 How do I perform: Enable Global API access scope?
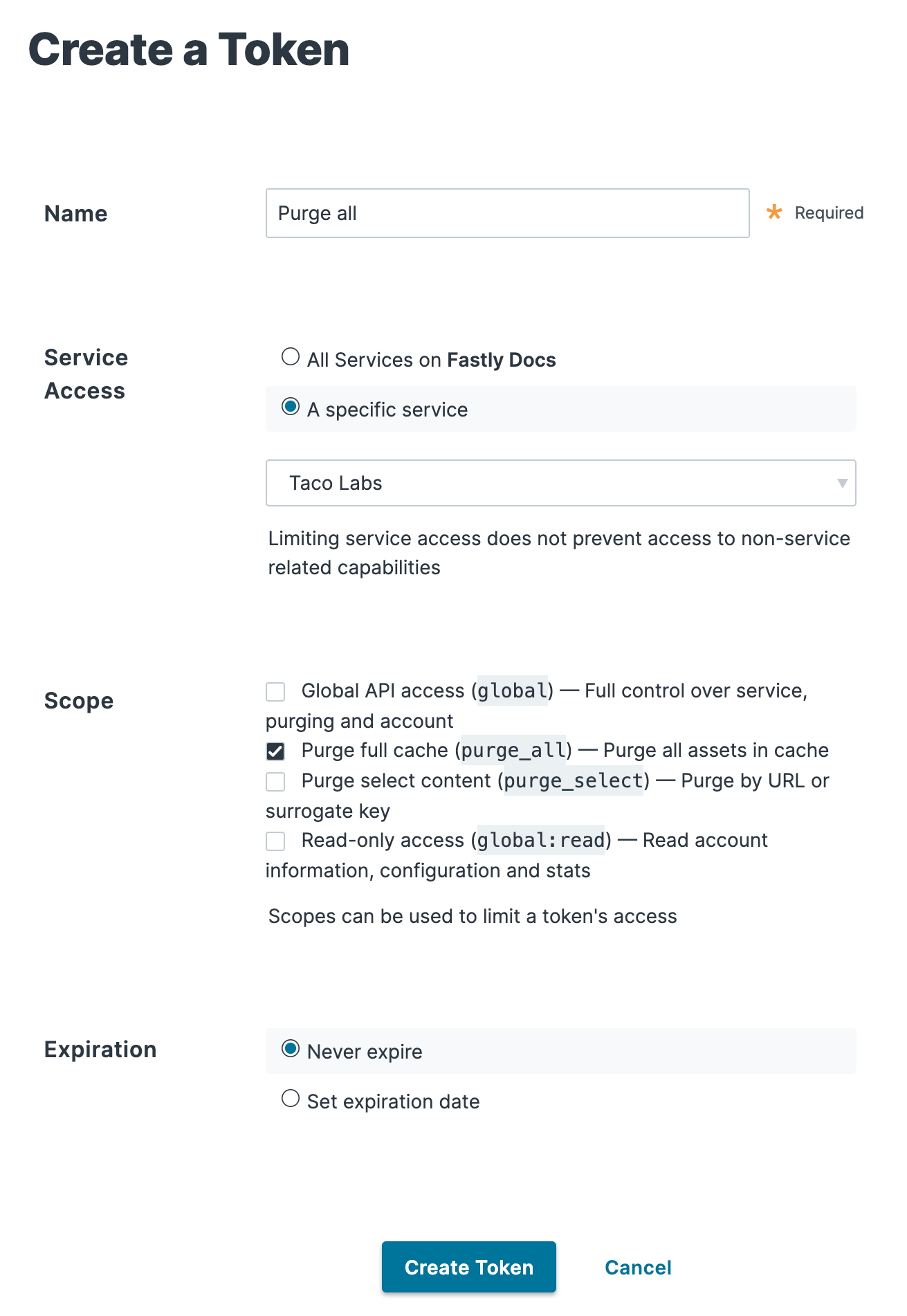tap(275, 691)
